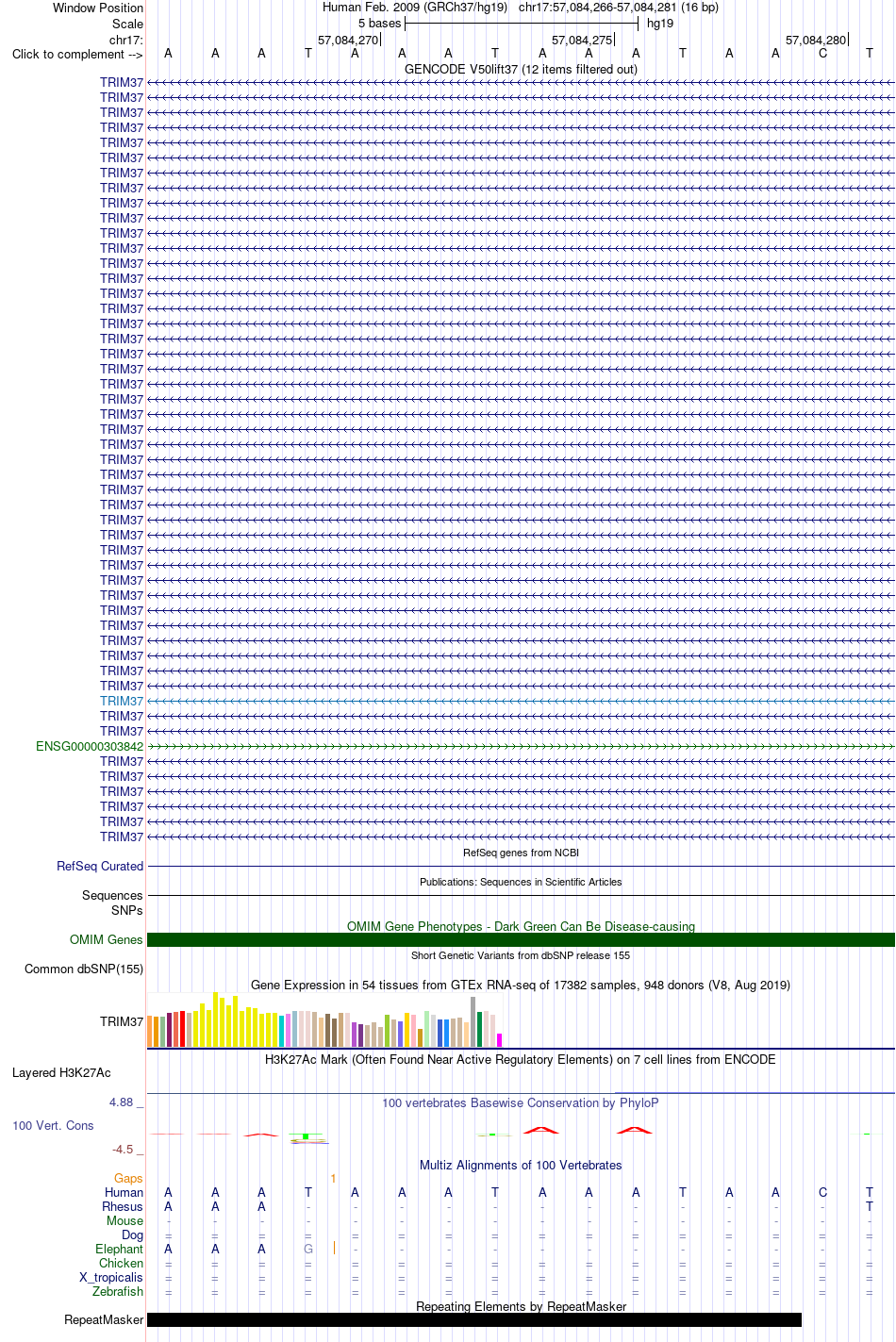Image resolution: width=896 pixels, height=1342 pixels.
Task: Click the 4.88 PhyloP upper limit
Action: coord(126,1102)
